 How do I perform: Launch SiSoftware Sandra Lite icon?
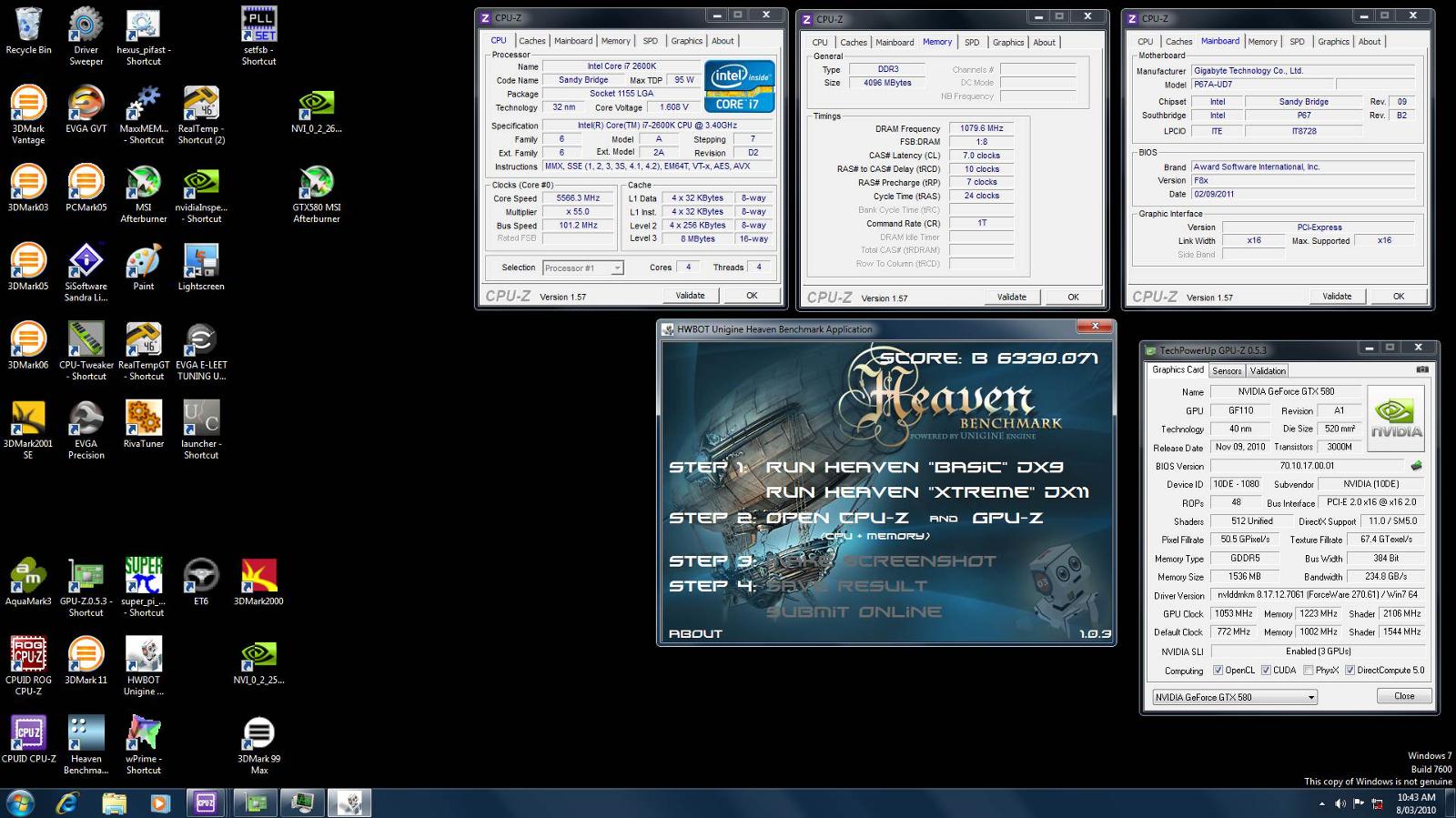point(86,272)
